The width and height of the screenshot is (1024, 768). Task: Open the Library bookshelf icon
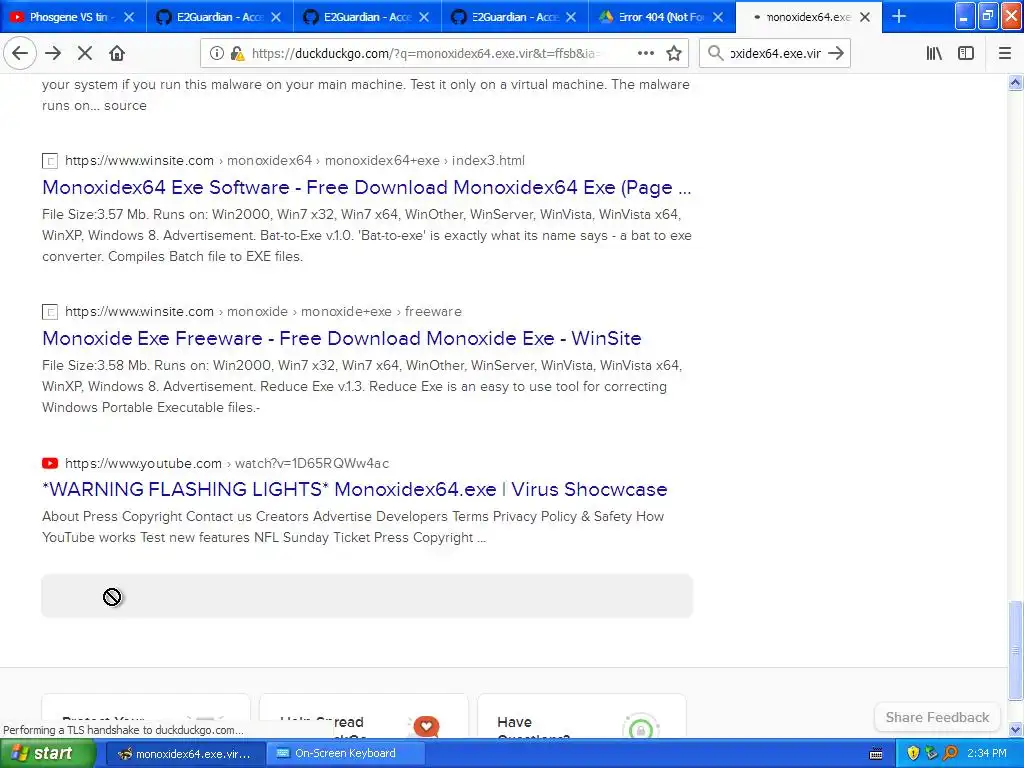[x=934, y=54]
